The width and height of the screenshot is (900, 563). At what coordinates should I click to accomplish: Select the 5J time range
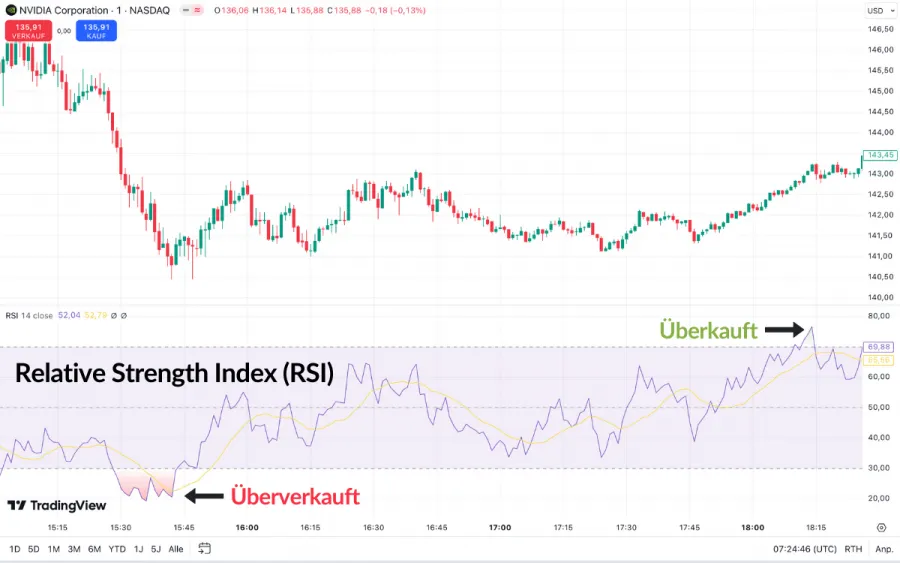click(156, 549)
